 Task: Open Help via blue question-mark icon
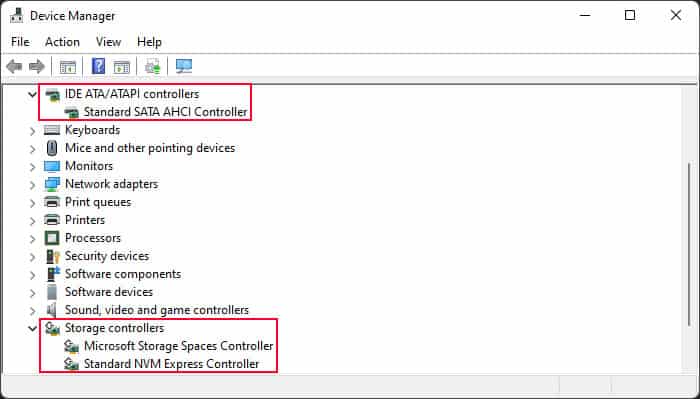click(x=98, y=66)
